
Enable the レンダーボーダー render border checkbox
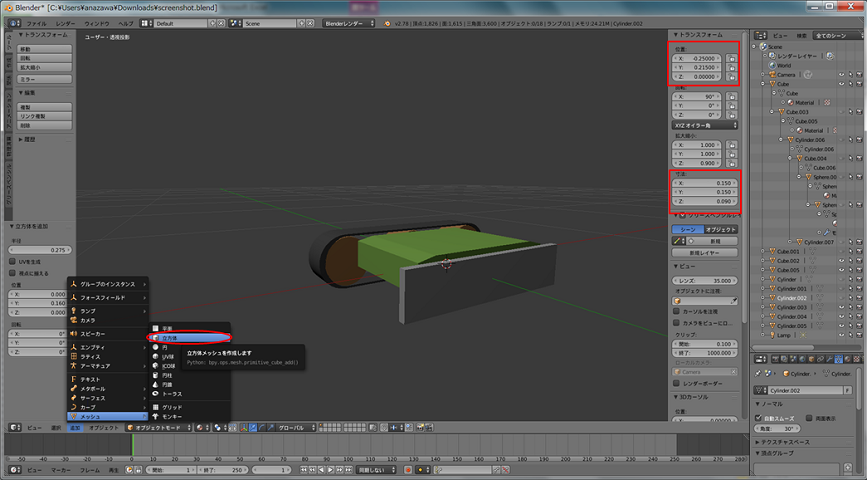tap(678, 383)
